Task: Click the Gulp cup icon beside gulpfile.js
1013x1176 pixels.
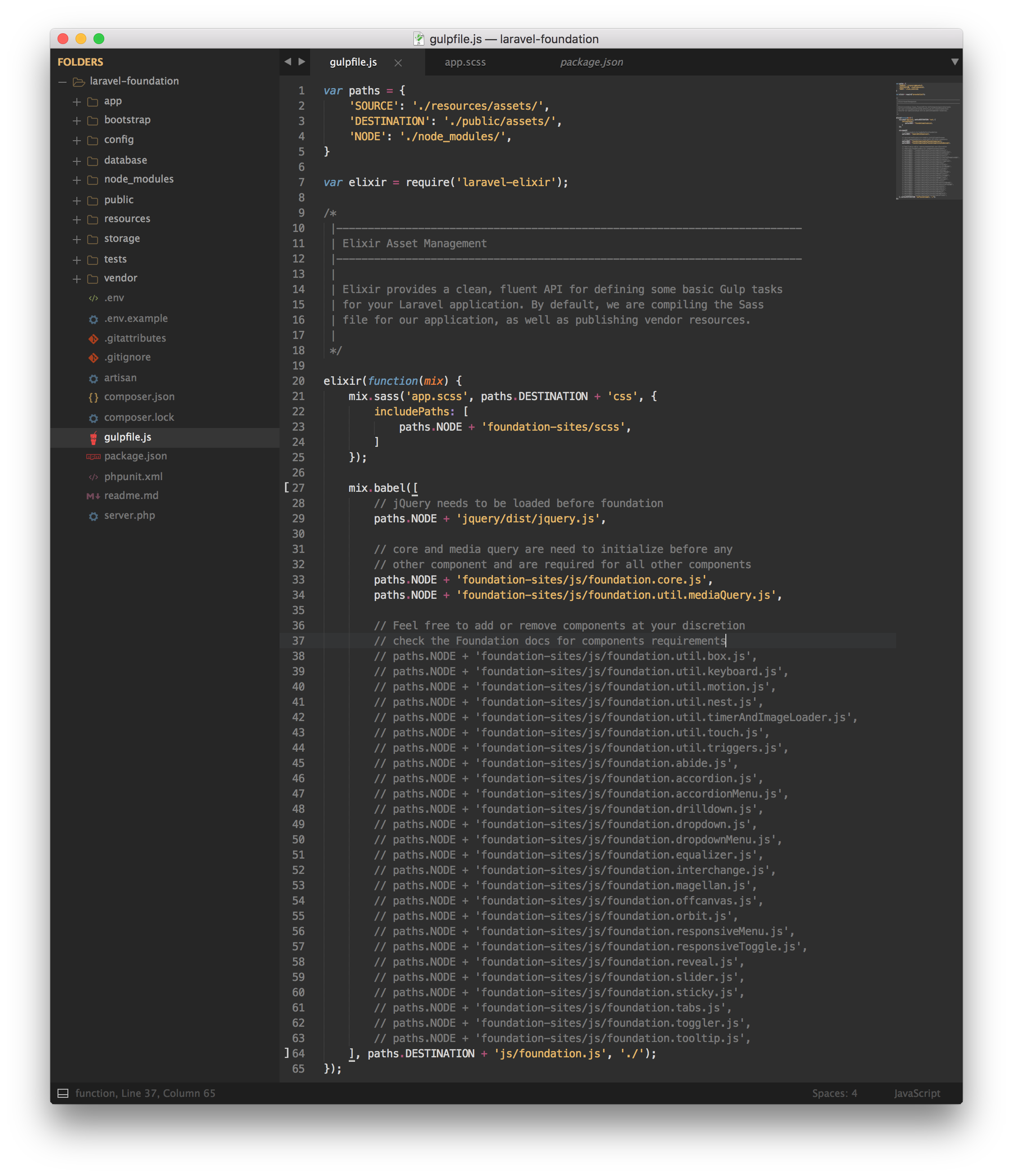Action: coord(93,437)
